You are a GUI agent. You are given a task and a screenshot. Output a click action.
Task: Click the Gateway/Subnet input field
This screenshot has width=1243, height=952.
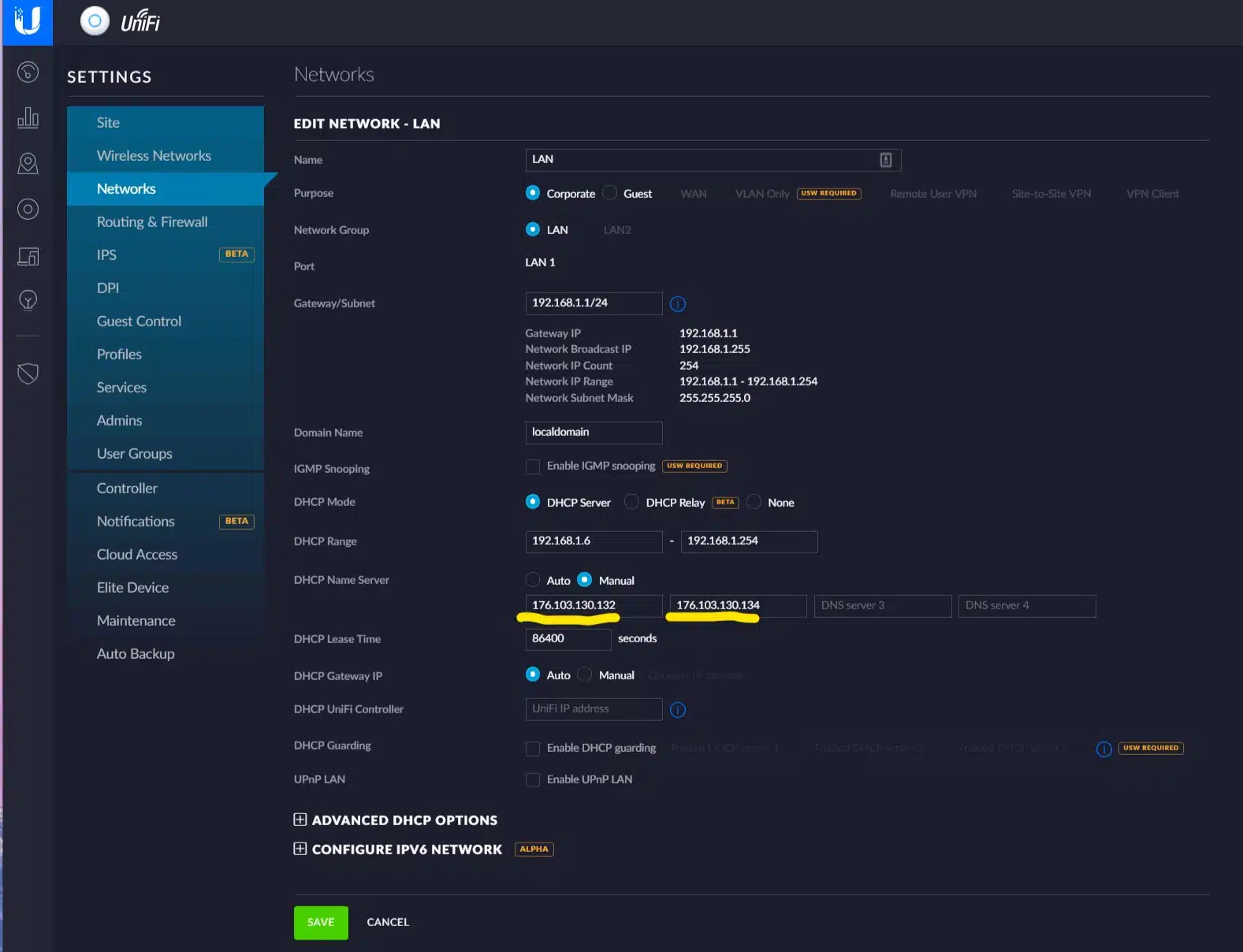(x=594, y=303)
